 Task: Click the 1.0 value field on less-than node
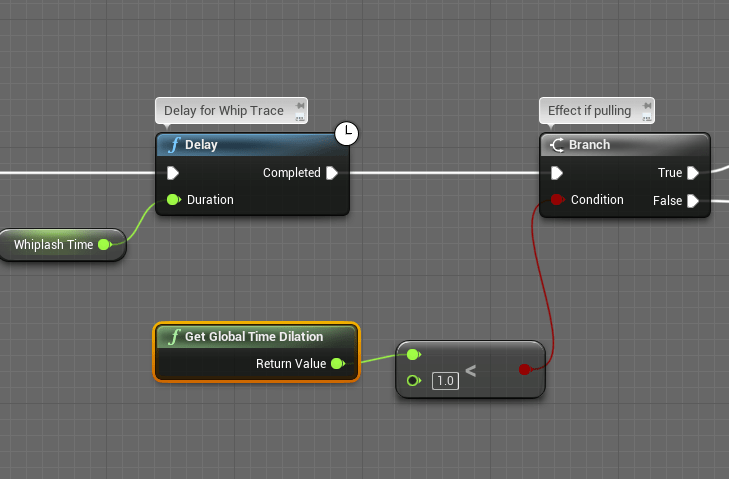pos(445,380)
